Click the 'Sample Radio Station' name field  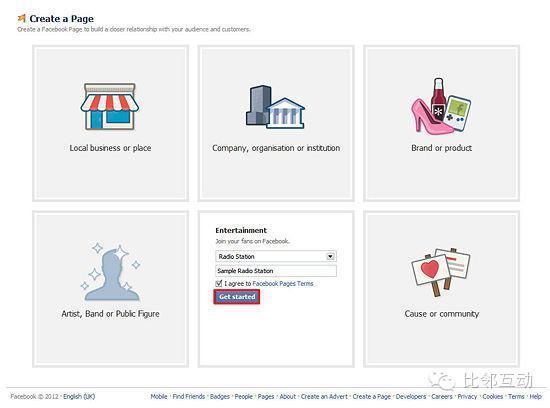[276, 271]
